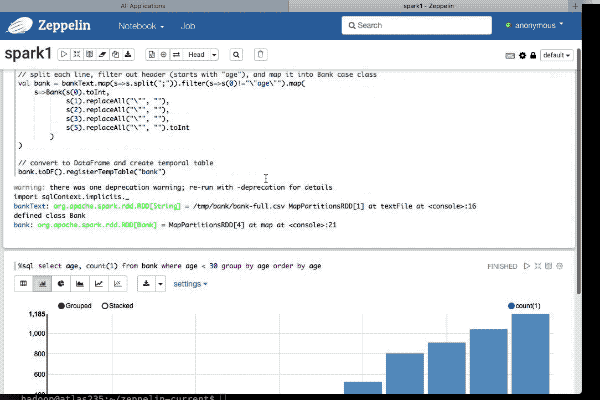Open the Head revision dropdown arrow
Screen dimensions: 600x400
point(214,55)
